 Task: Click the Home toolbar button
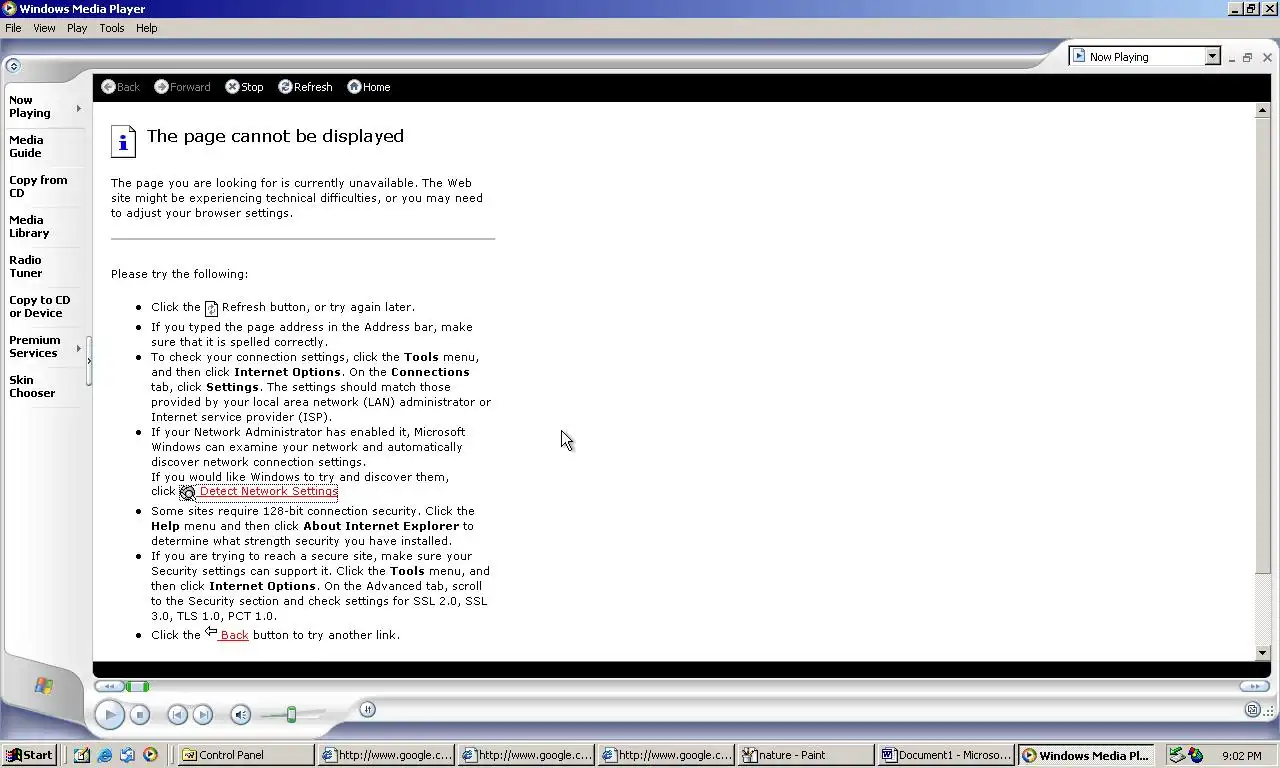click(369, 87)
